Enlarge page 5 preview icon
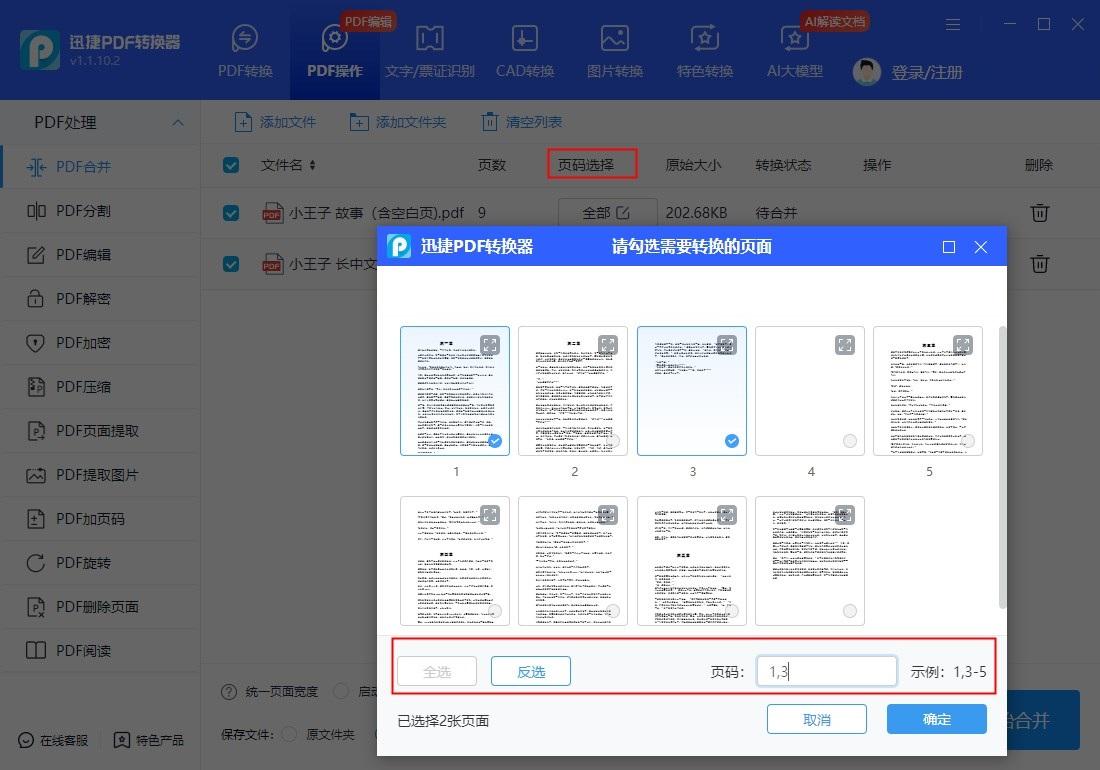The height and width of the screenshot is (770, 1100). tap(962, 344)
